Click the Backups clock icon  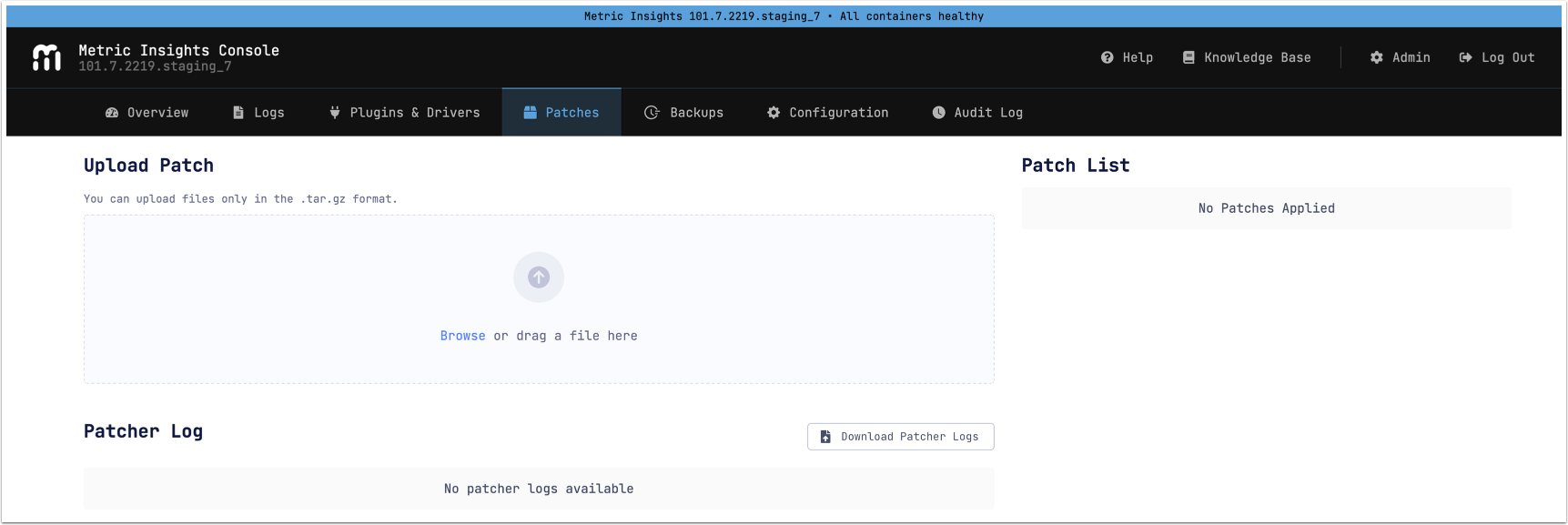(652, 113)
